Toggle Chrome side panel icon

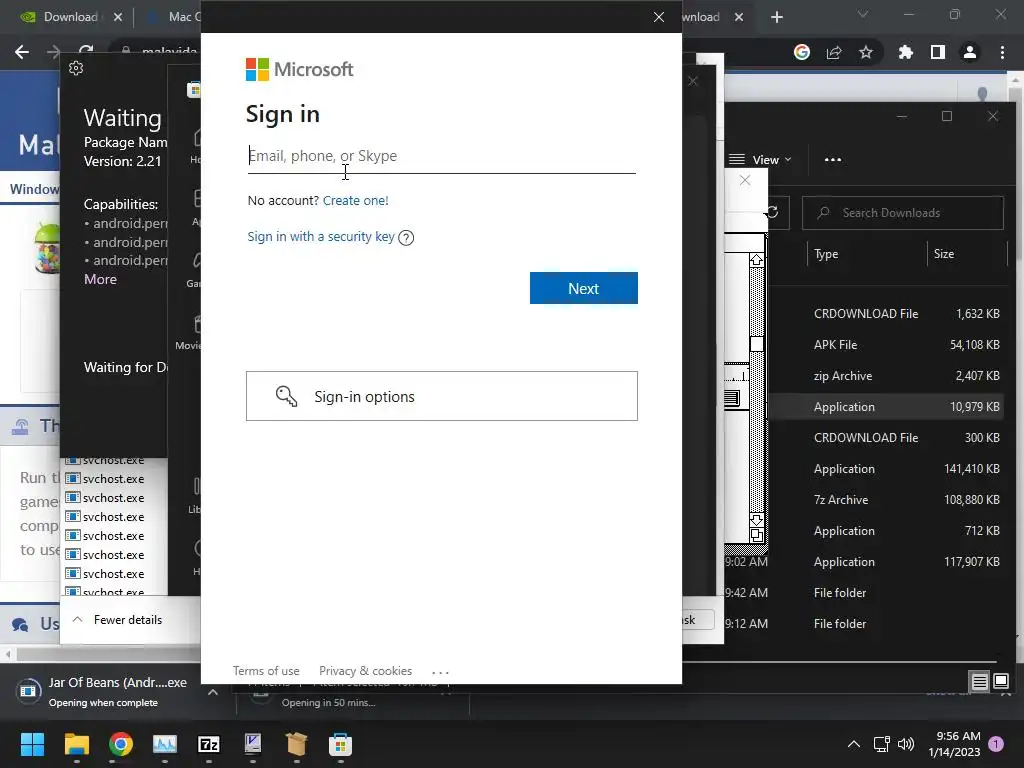click(938, 52)
